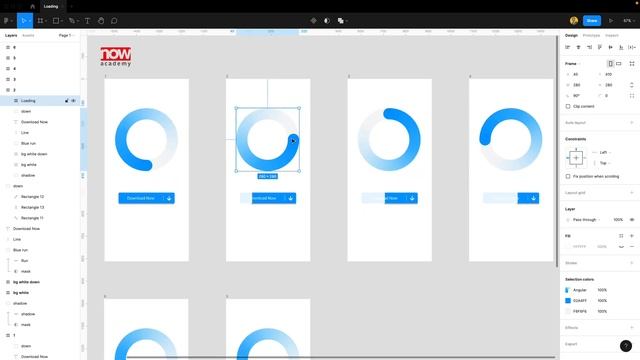Click Download Now button in frame 1
Image resolution: width=640 pixels, height=360 pixels.
point(147,198)
